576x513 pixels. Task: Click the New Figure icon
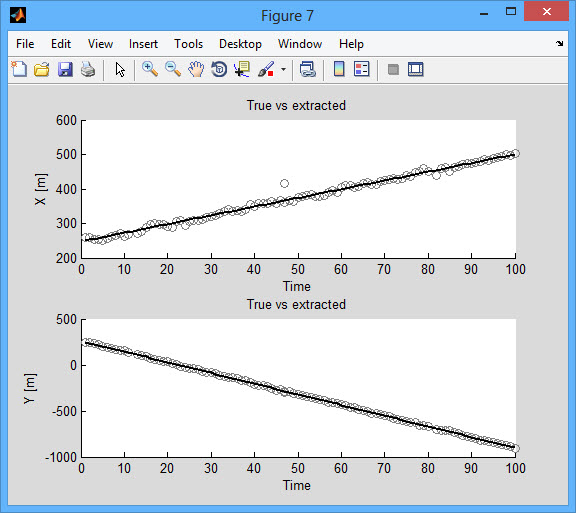click(19, 69)
